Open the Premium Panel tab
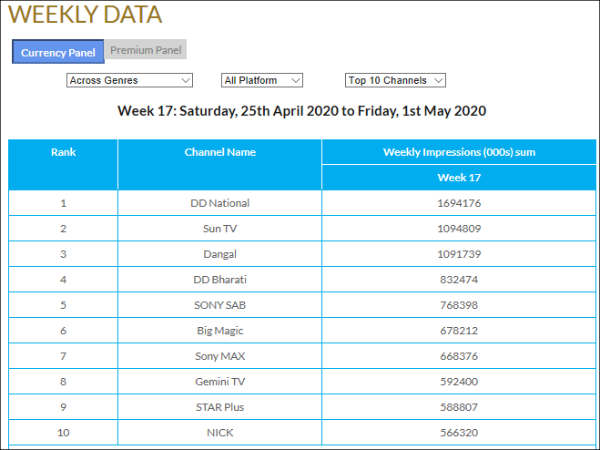Viewport: 600px width, 450px height. (x=146, y=50)
